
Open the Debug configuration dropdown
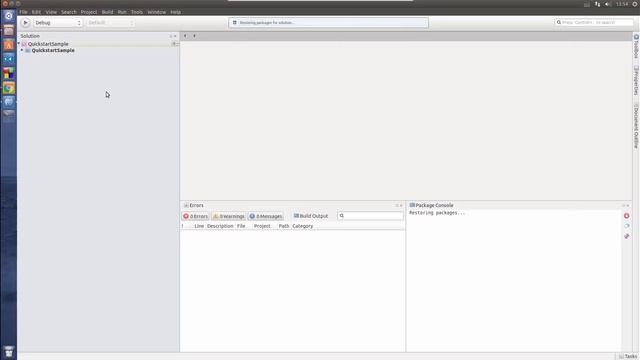(x=58, y=23)
